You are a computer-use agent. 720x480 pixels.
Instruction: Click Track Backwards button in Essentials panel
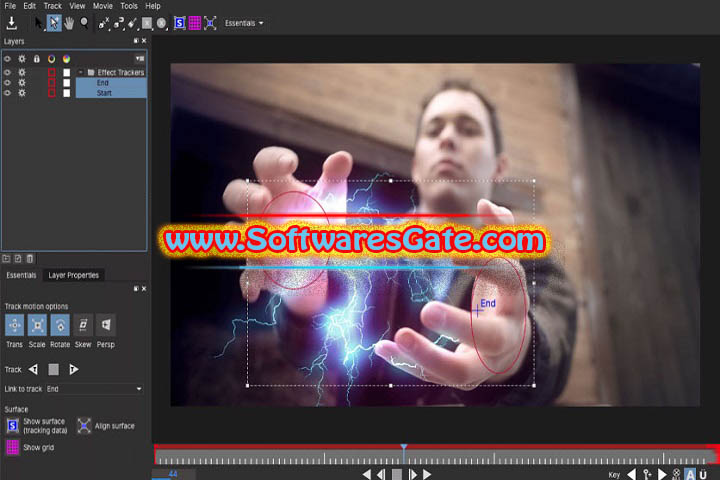34,369
